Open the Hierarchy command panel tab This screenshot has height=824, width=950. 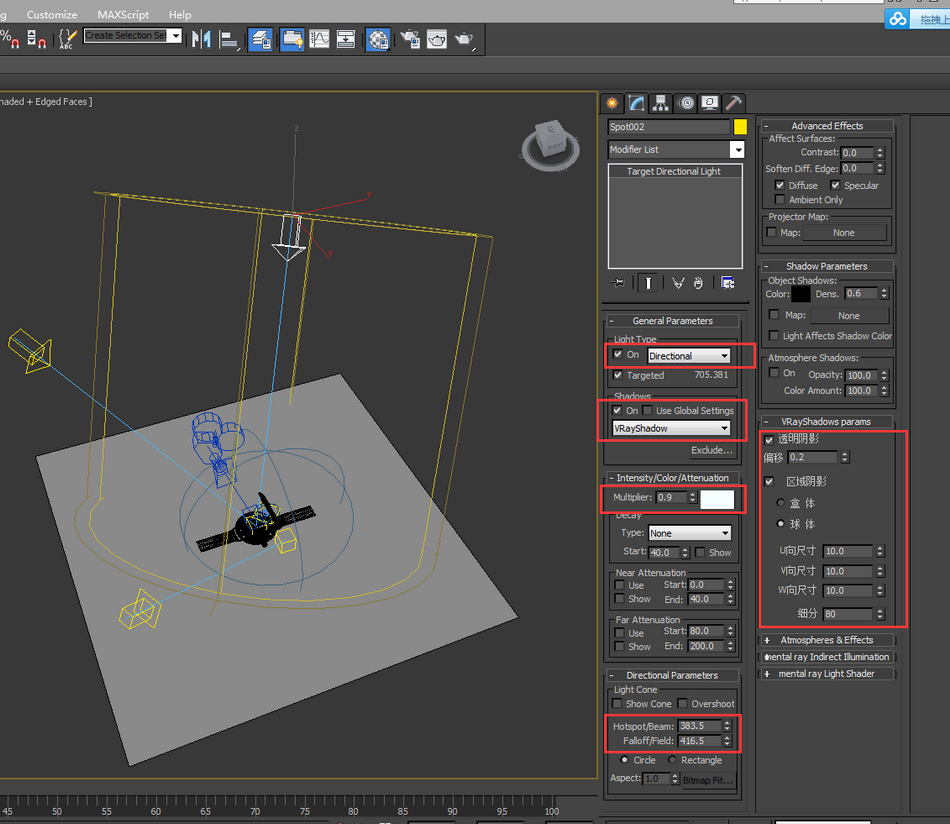[x=661, y=103]
